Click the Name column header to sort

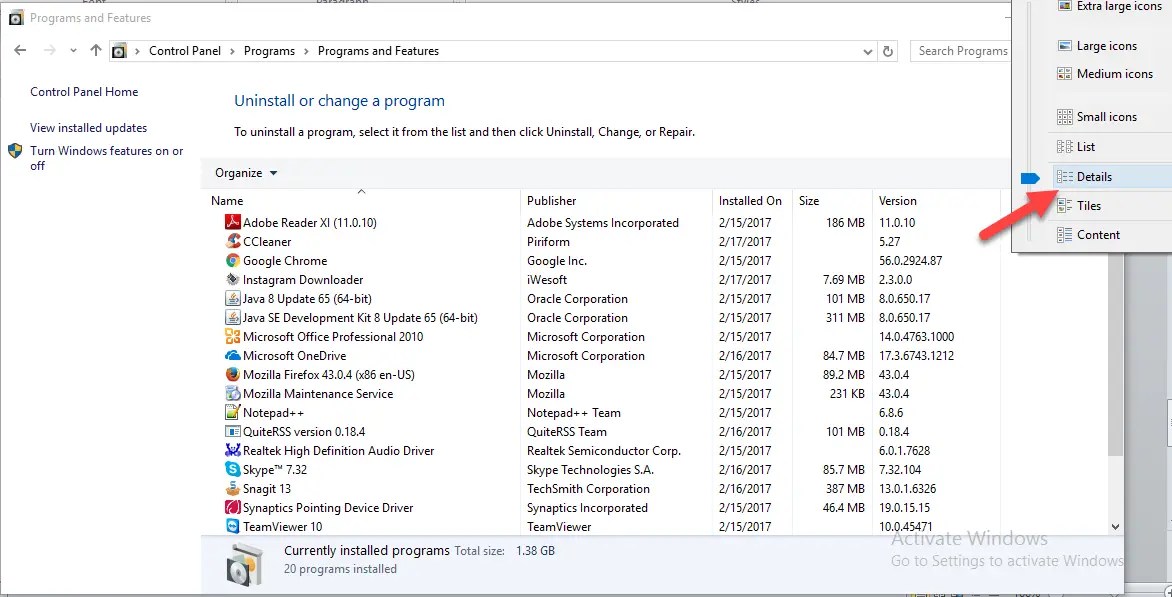pyautogui.click(x=226, y=200)
